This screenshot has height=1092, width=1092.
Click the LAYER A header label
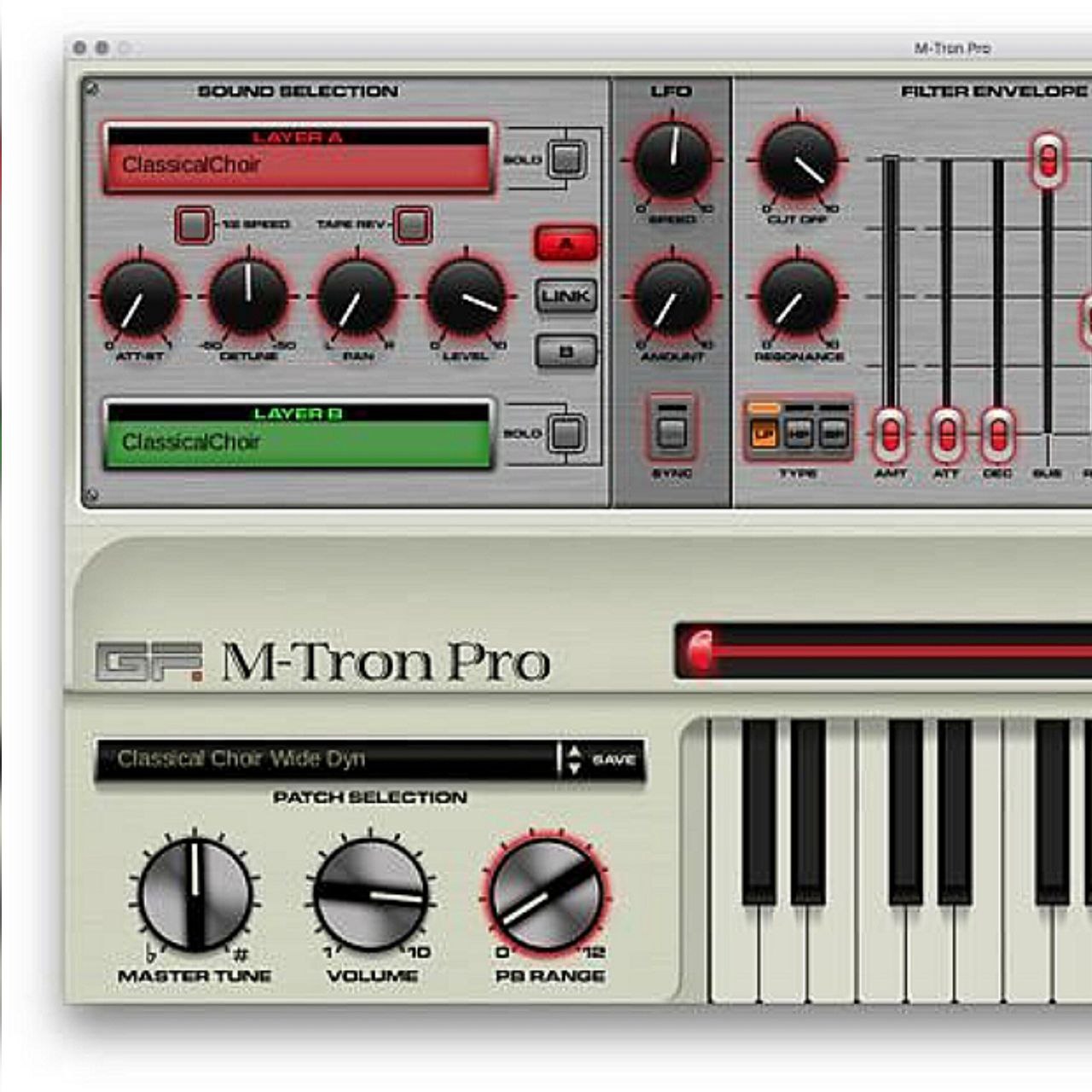(x=297, y=136)
